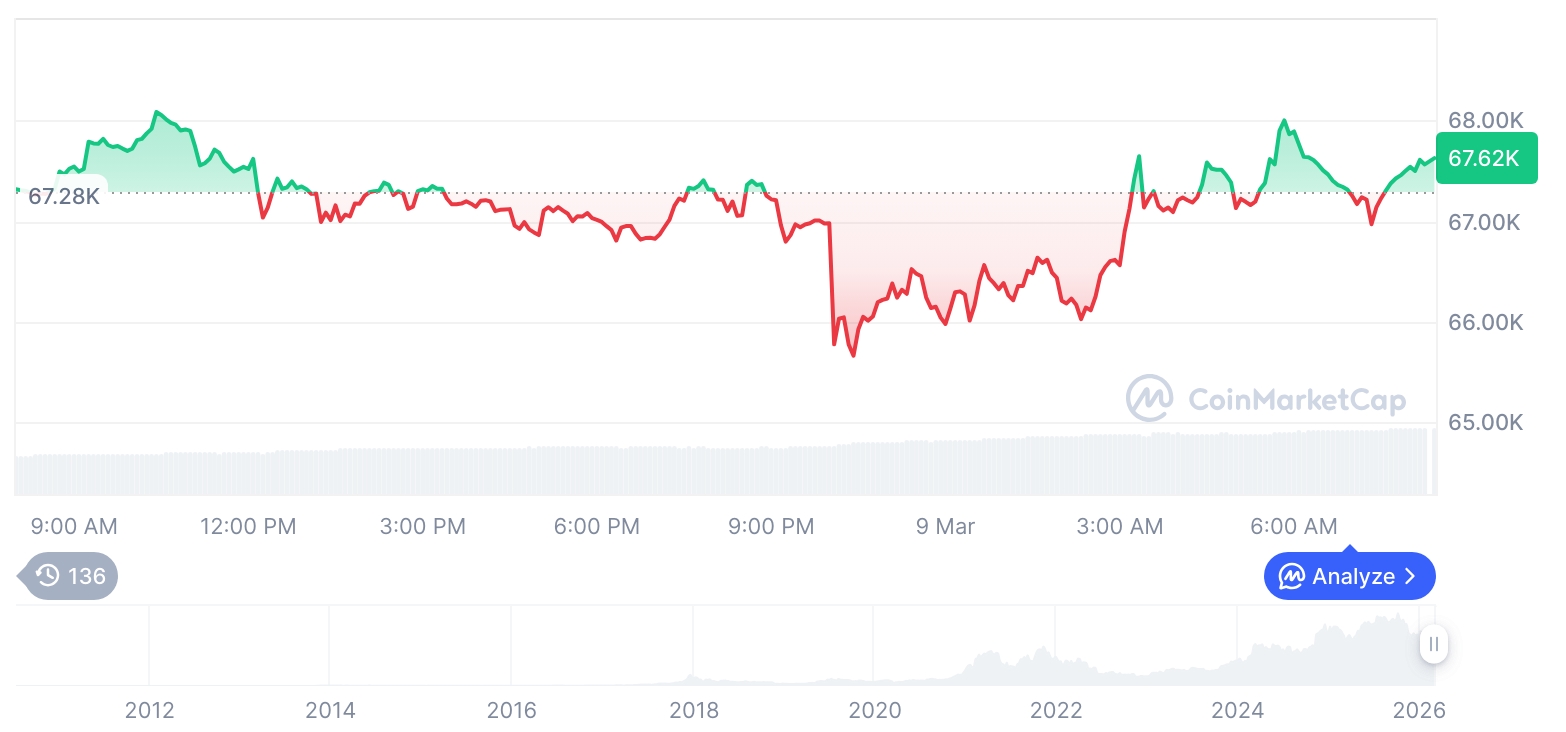Click the 66.00K price axis label
The image size is (1566, 732).
click(1486, 322)
